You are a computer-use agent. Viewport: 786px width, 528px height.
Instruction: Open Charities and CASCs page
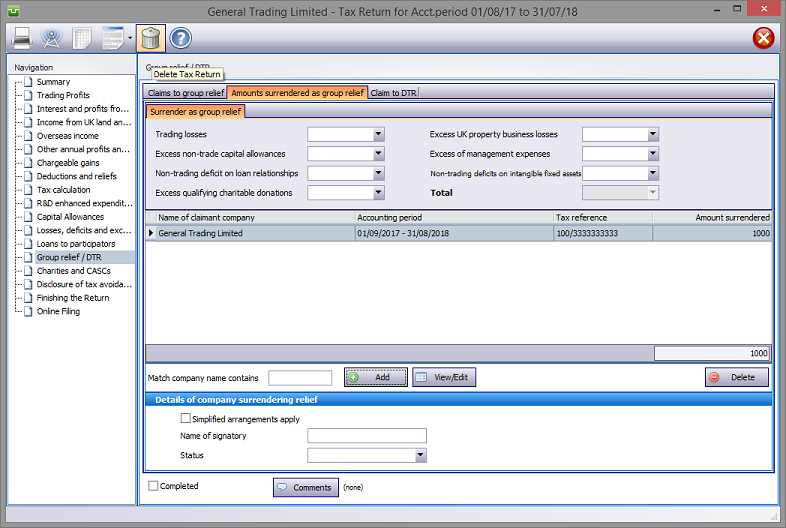point(74,271)
